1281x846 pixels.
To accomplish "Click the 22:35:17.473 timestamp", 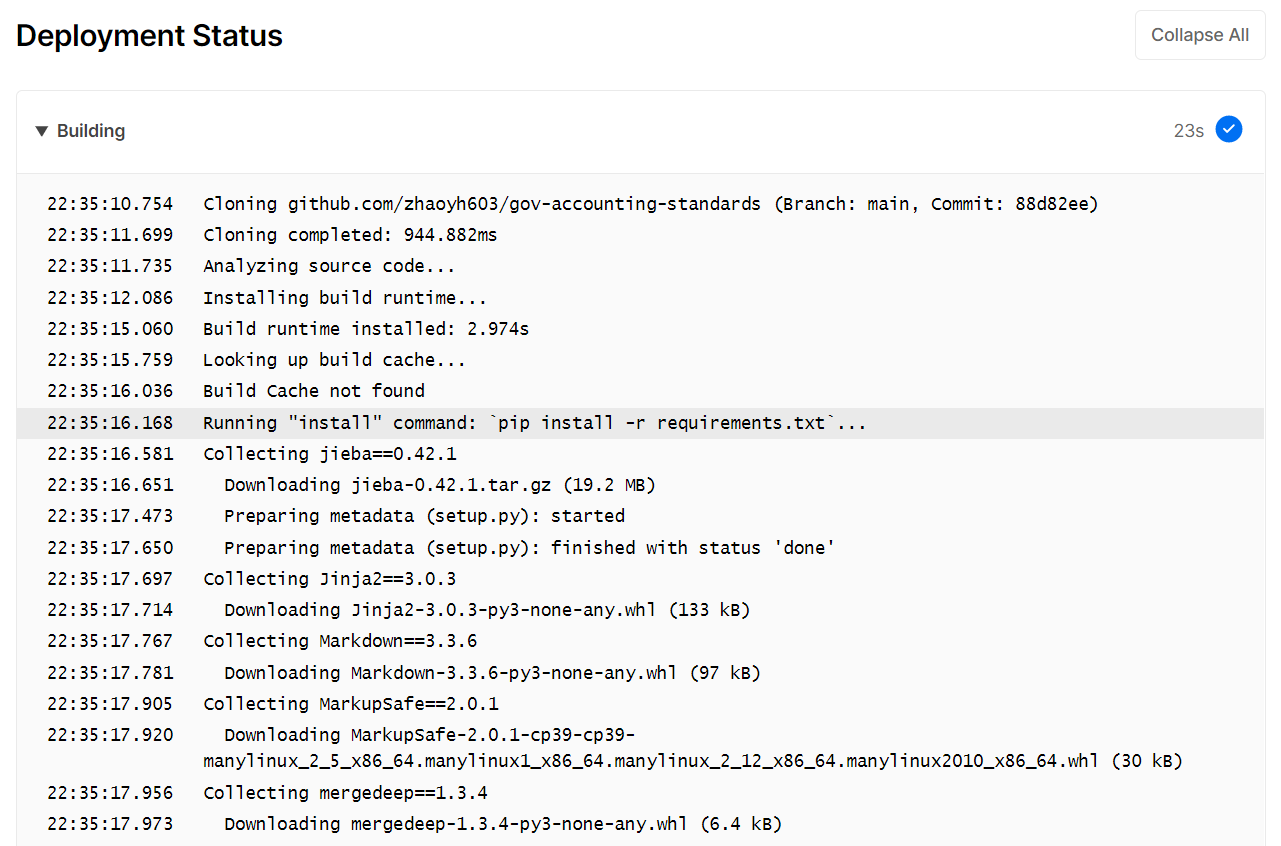I will pyautogui.click(x=109, y=516).
